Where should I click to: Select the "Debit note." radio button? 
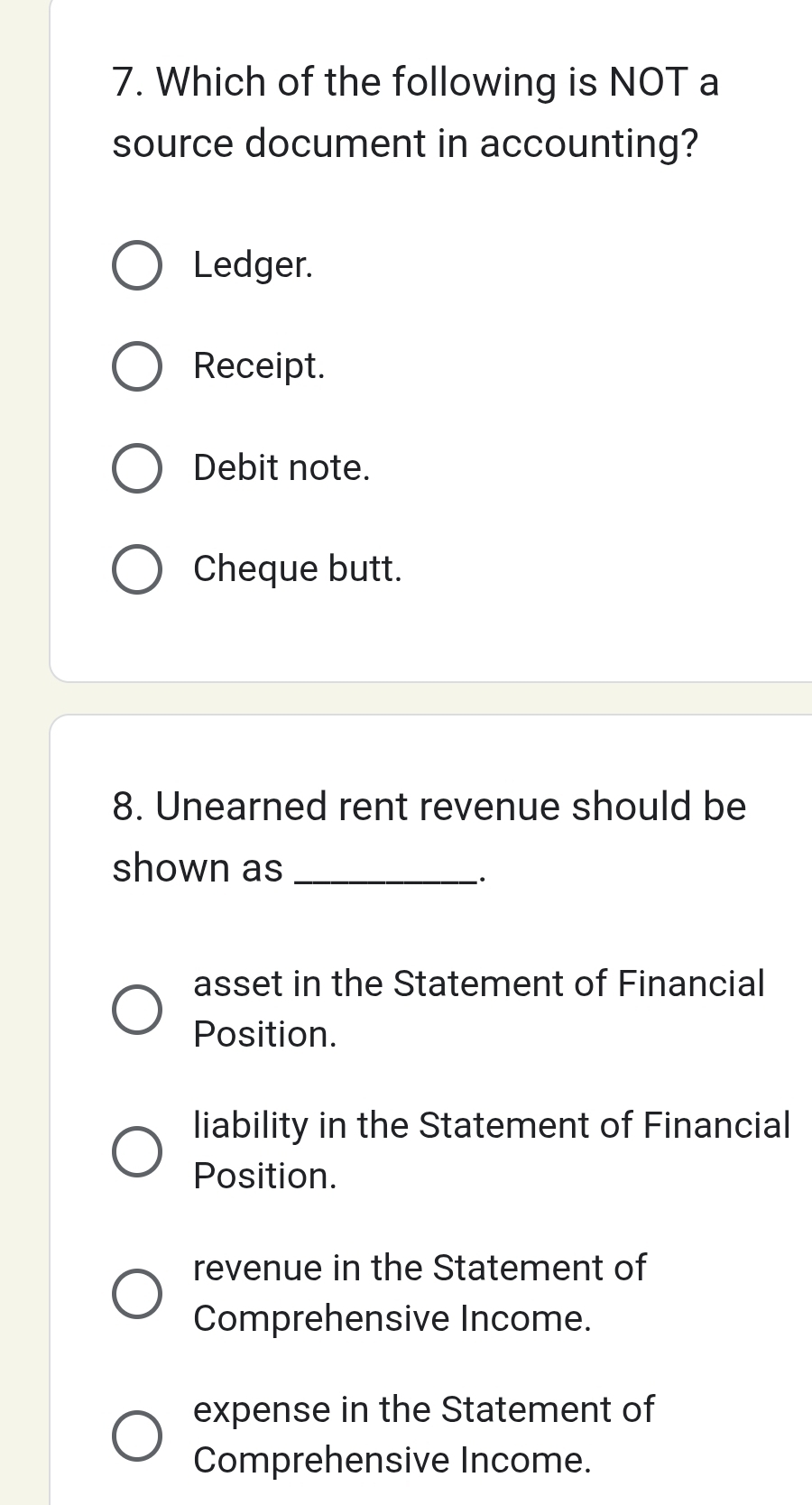[x=137, y=466]
